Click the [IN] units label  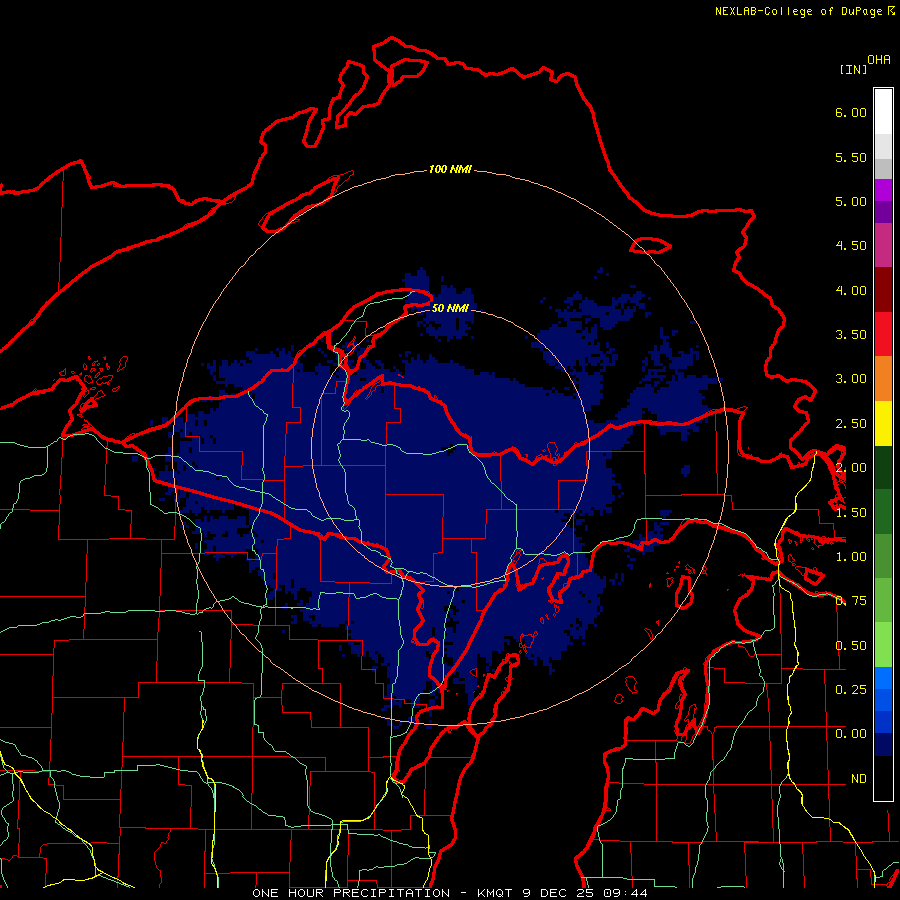[x=854, y=69]
